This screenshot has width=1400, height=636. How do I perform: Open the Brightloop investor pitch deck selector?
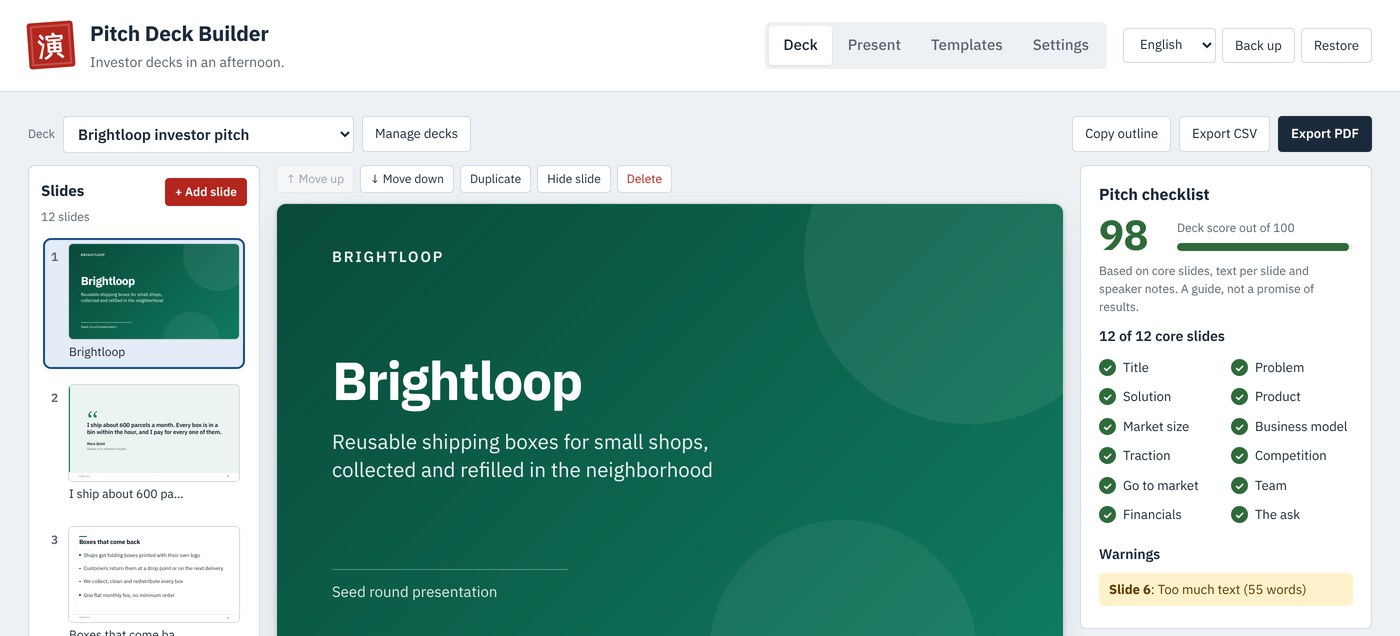point(208,134)
